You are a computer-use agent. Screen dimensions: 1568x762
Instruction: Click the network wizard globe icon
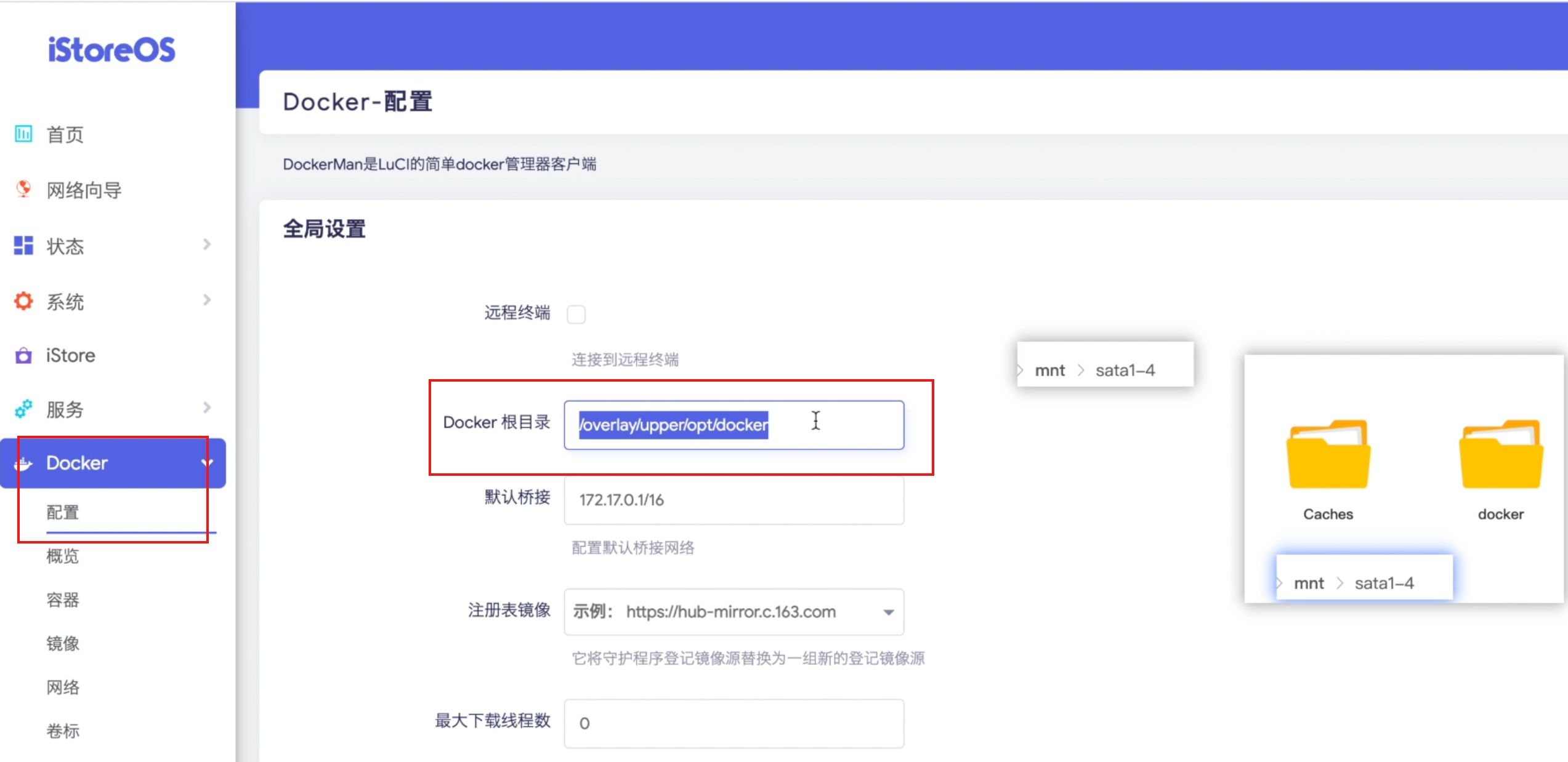click(23, 189)
